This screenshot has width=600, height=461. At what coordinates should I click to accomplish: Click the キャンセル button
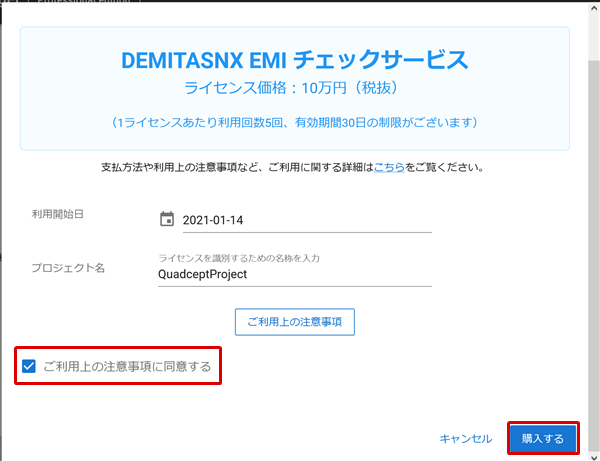click(x=466, y=438)
